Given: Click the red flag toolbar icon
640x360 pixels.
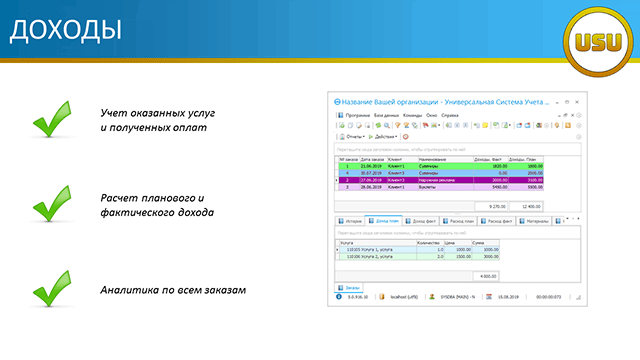Looking at the screenshot, I should (x=425, y=125).
